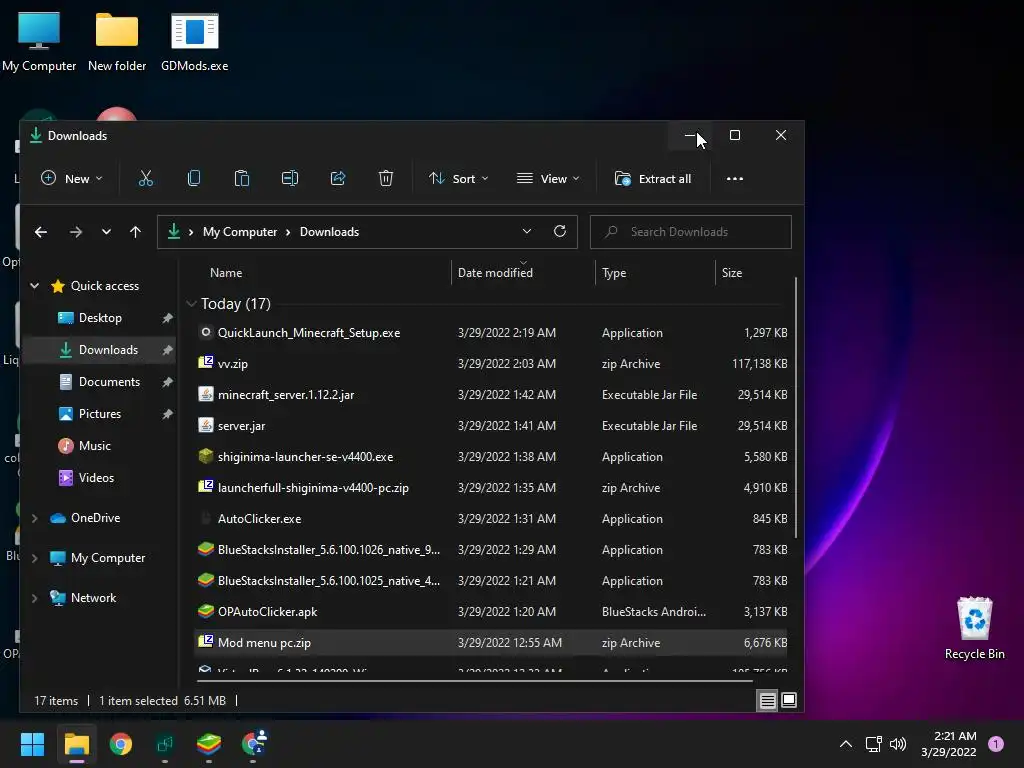Click the Copy icon in toolbar
Viewport: 1024px width, 768px height.
(x=194, y=178)
